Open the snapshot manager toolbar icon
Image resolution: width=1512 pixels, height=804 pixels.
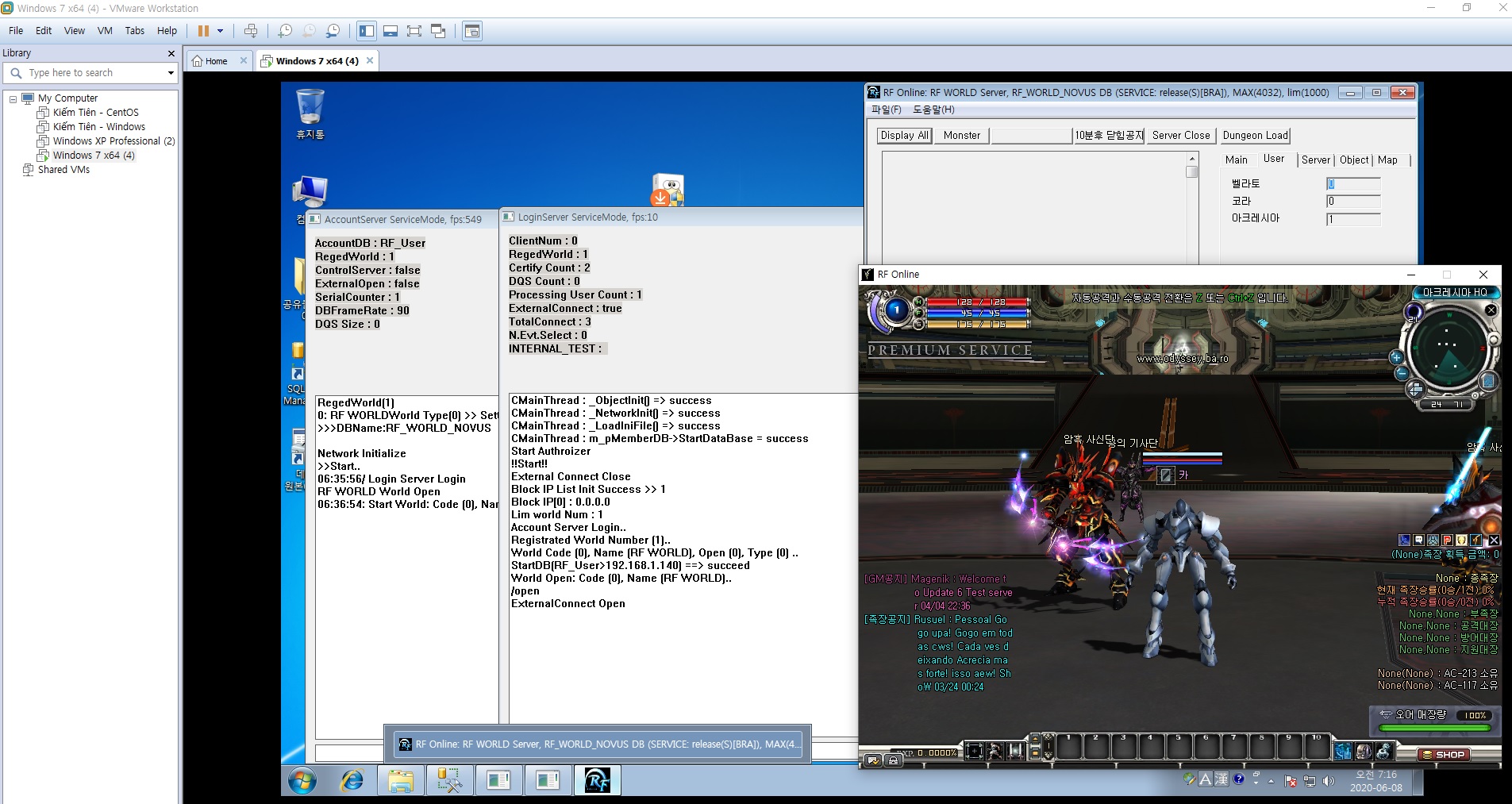333,31
